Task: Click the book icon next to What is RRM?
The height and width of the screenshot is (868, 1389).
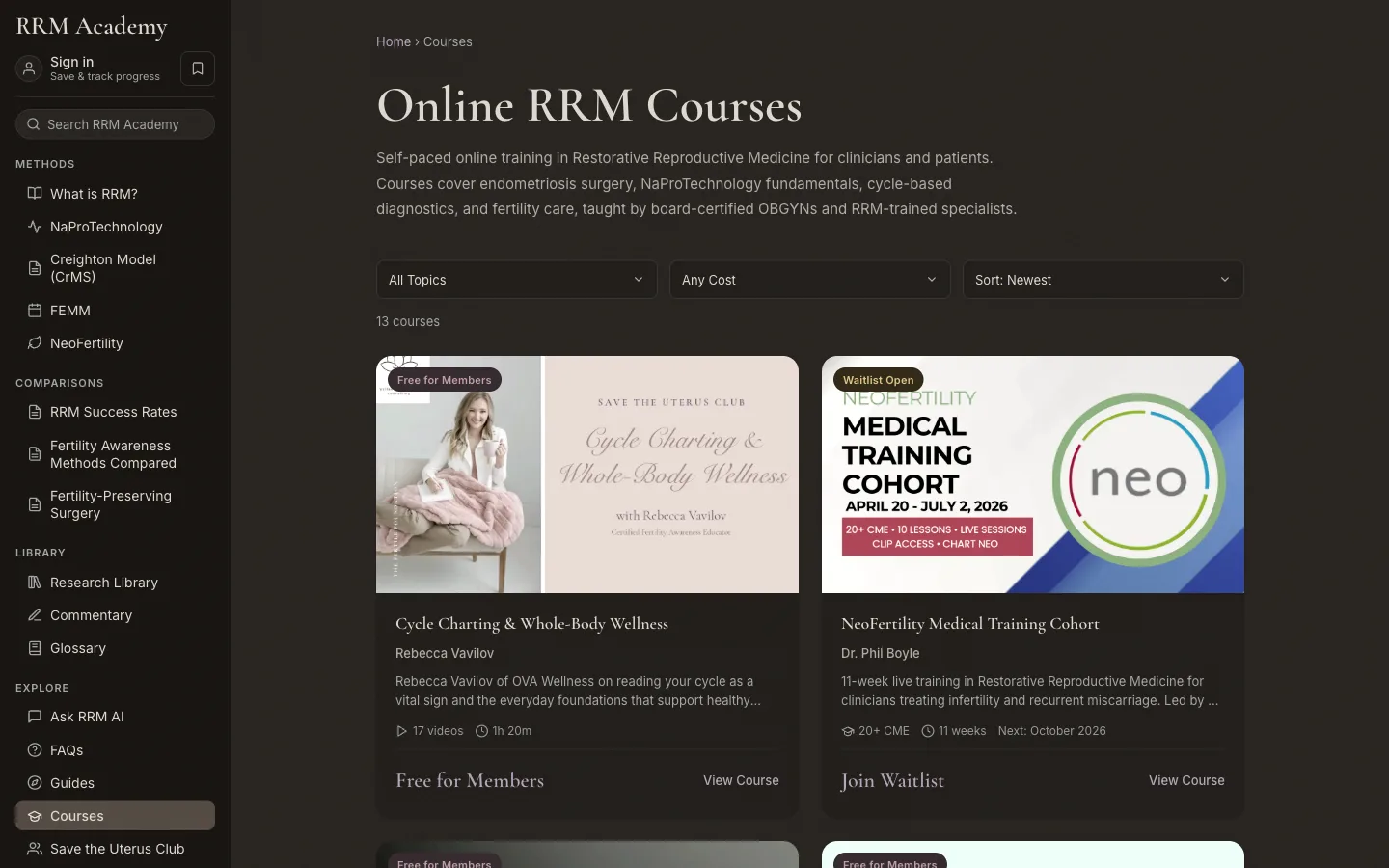Action: tap(35, 194)
